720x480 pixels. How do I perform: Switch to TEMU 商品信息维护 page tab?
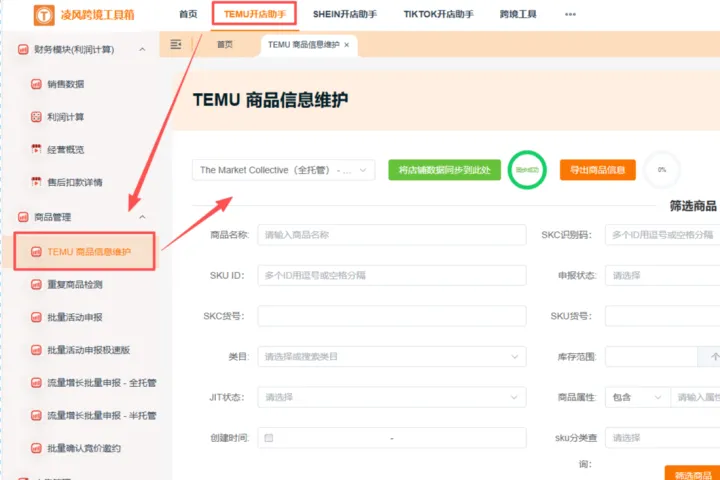(x=304, y=45)
